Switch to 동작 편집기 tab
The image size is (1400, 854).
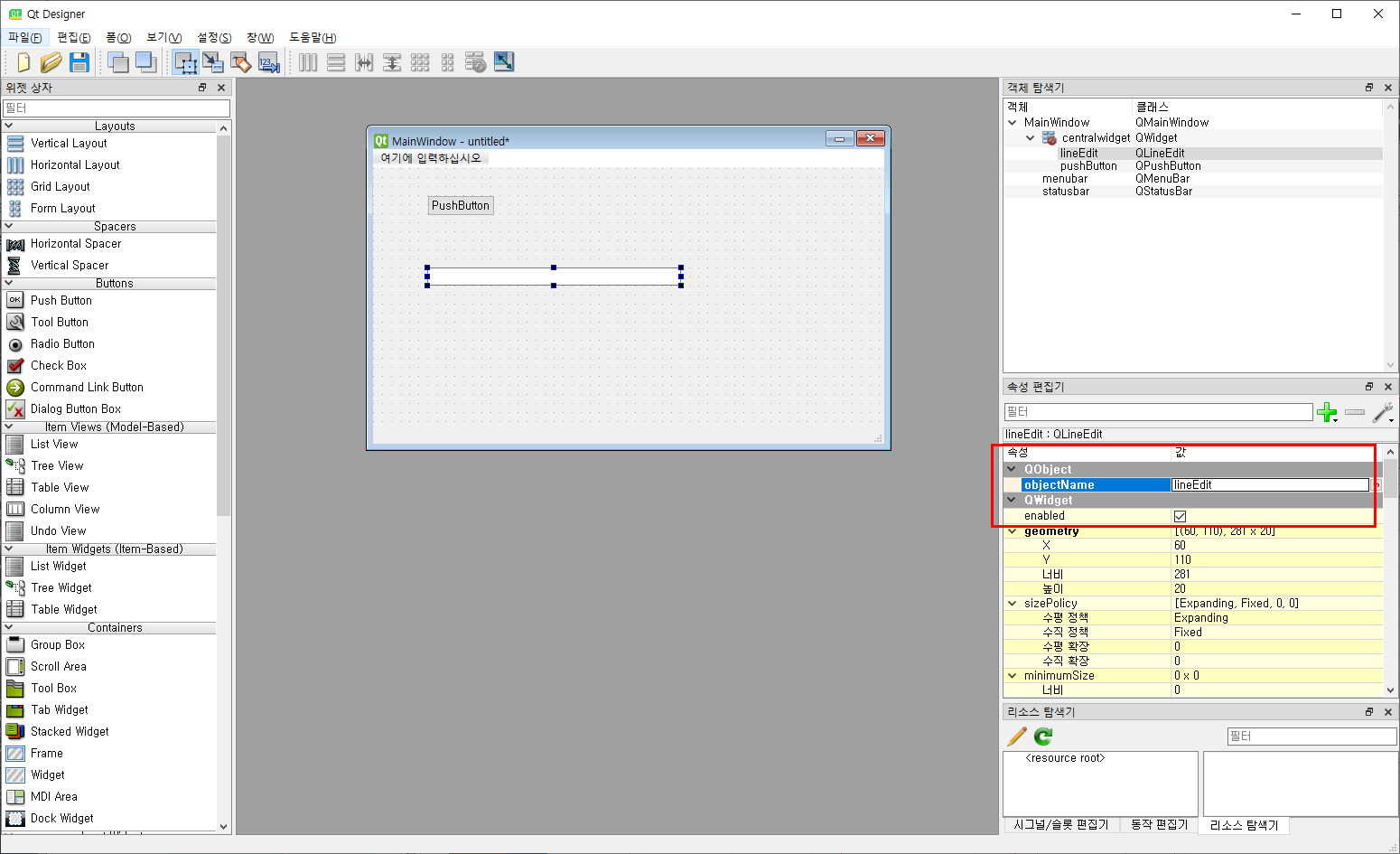(1159, 824)
